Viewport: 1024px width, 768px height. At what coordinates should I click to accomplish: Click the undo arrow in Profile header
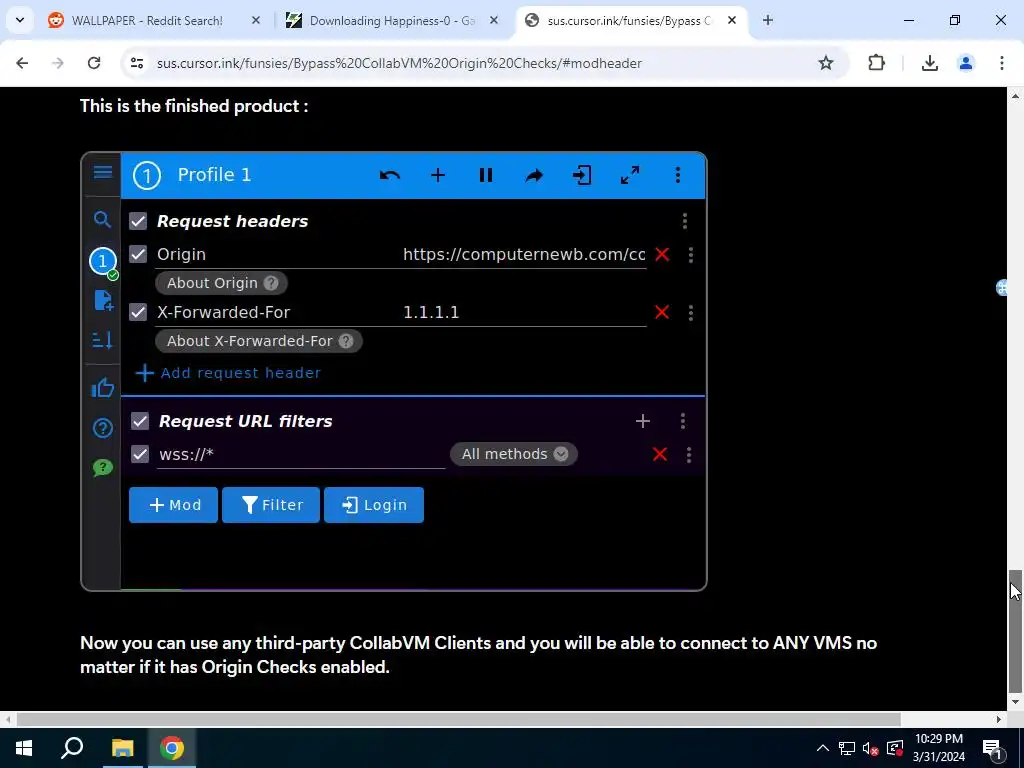tap(390, 175)
